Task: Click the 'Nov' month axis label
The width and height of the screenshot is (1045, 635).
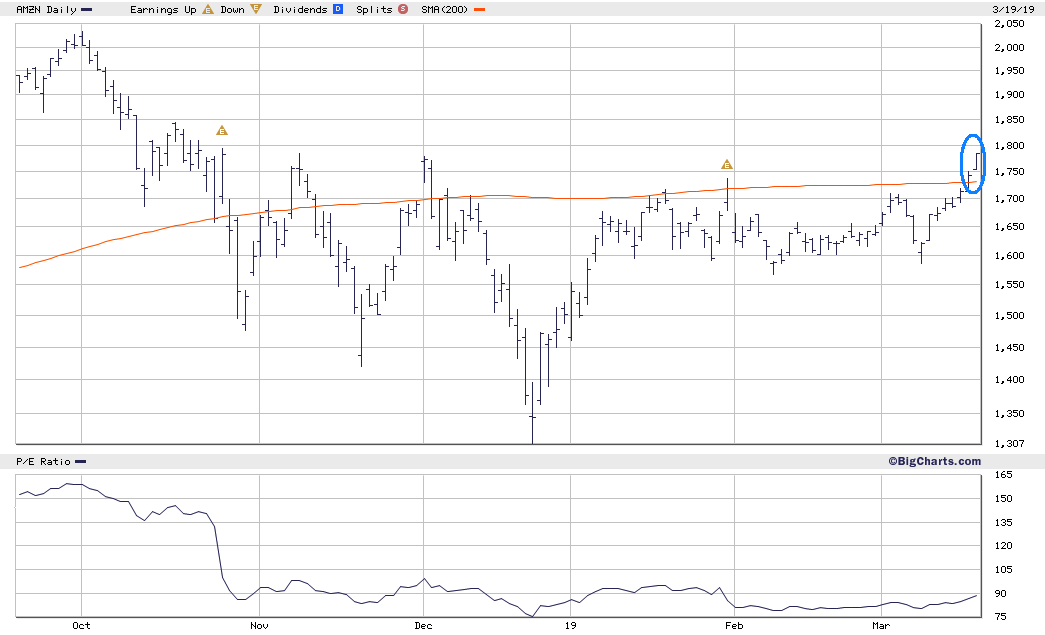Action: point(259,626)
